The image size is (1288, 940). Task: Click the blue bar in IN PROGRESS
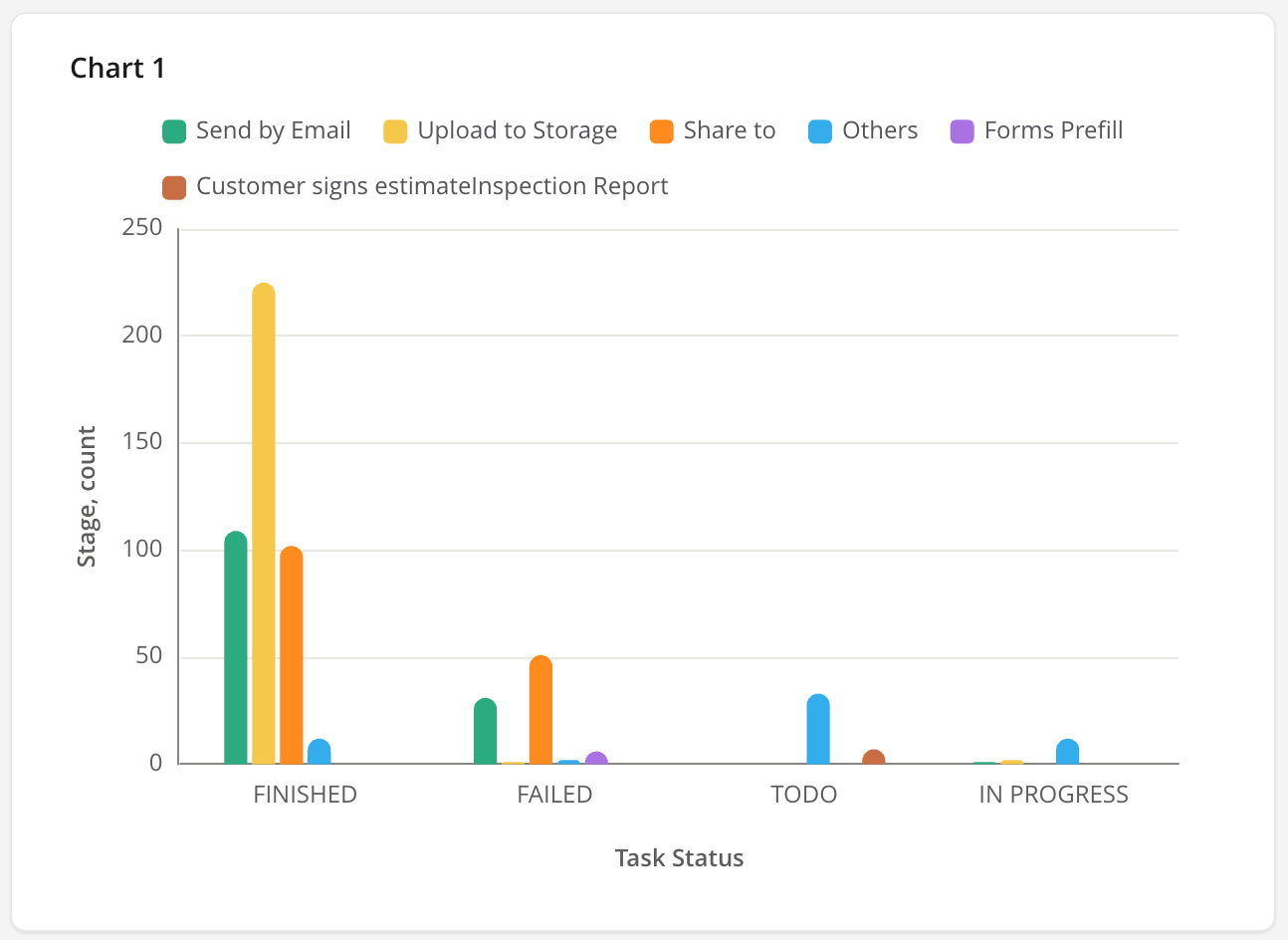pos(1067,752)
